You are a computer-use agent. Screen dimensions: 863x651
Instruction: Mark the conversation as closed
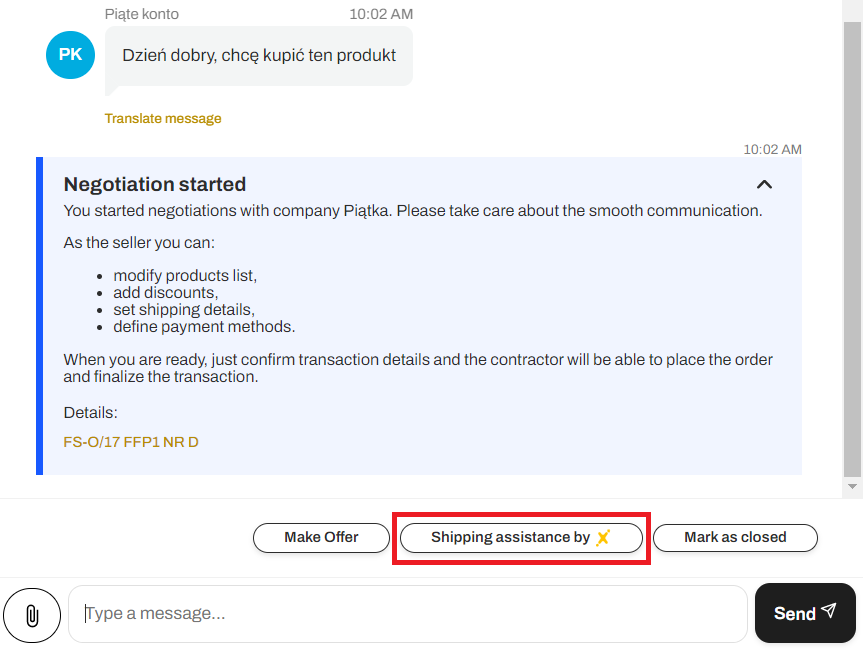[735, 538]
